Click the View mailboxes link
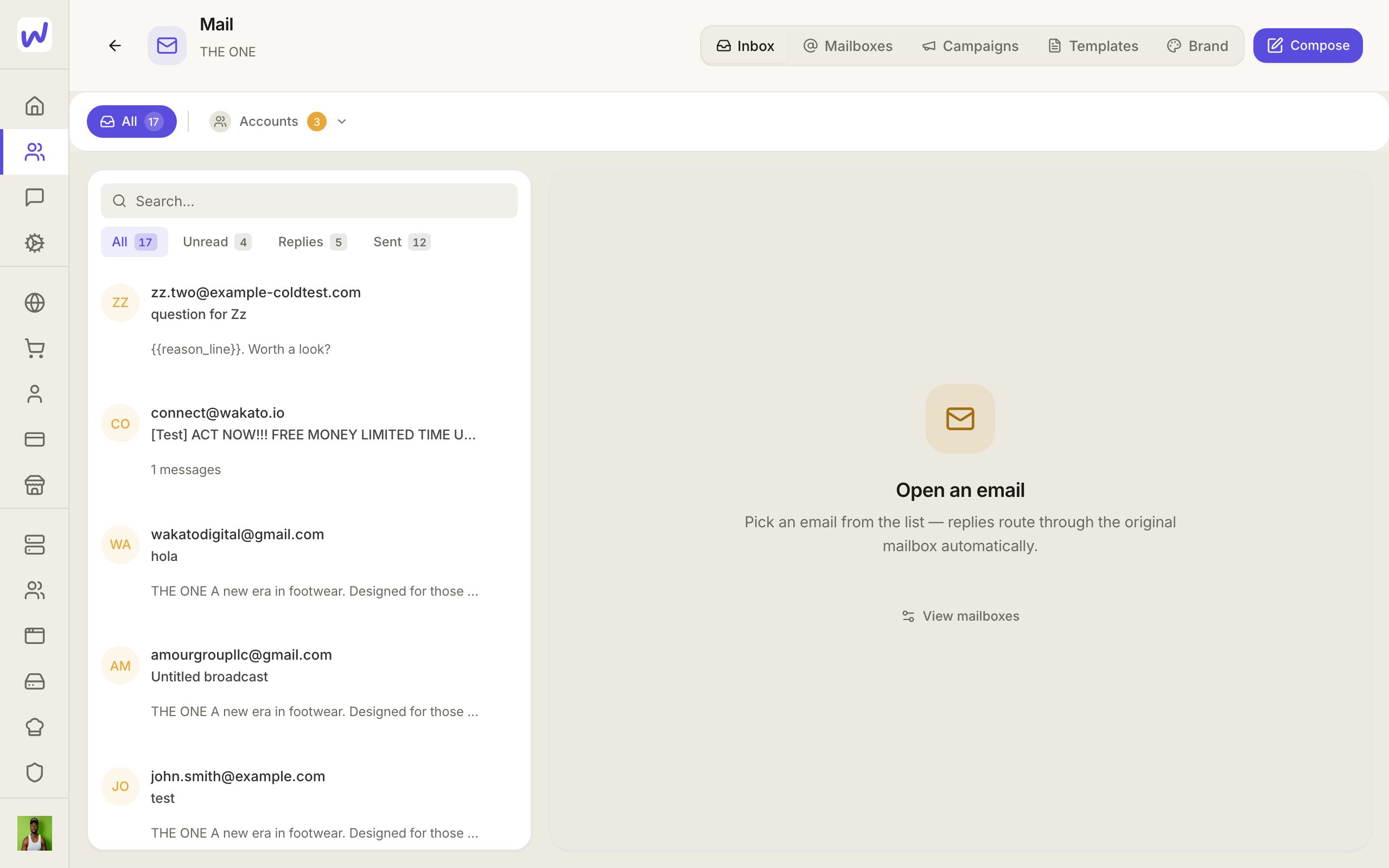 [960, 616]
